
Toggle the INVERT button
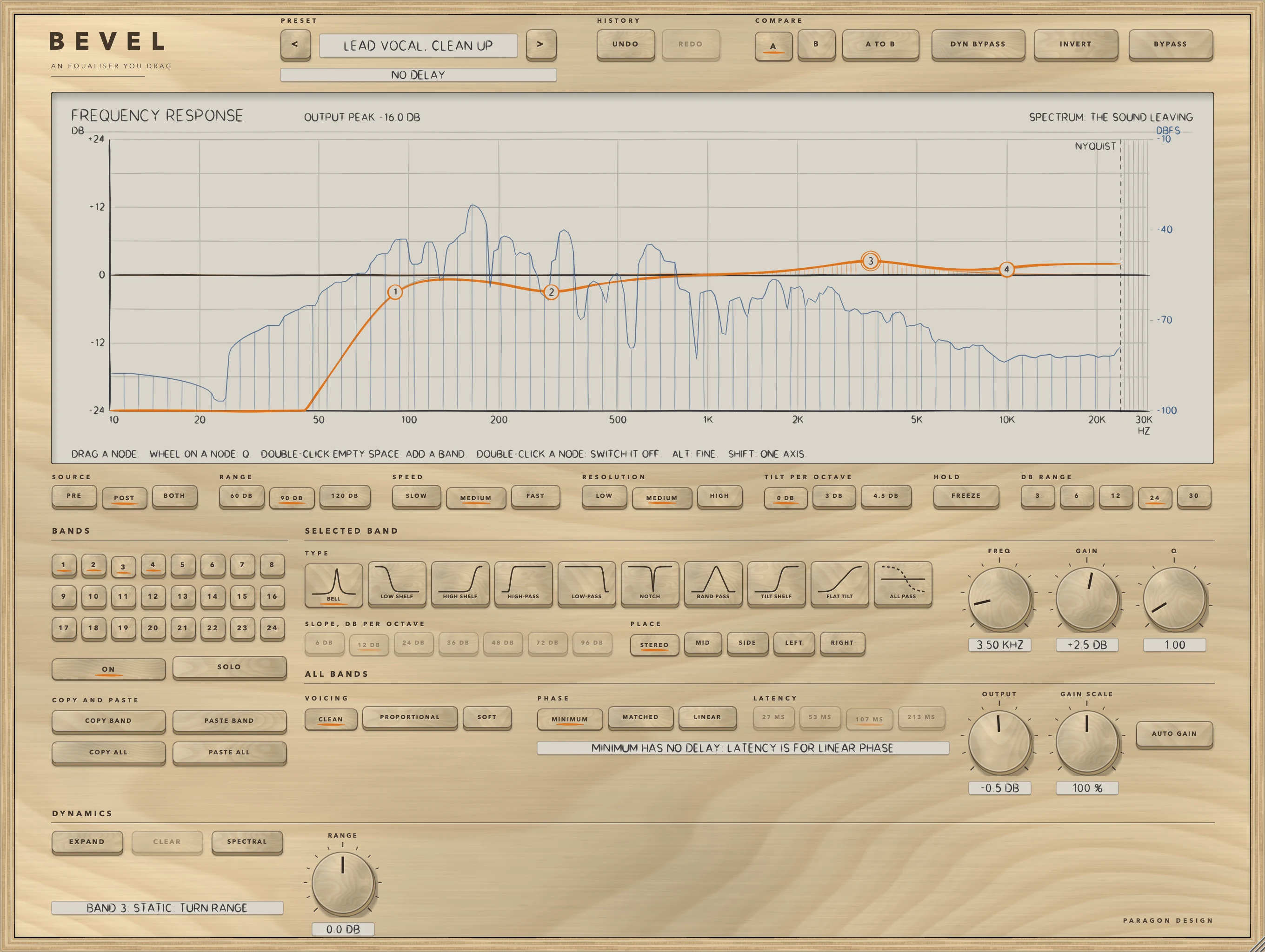[x=1075, y=44]
